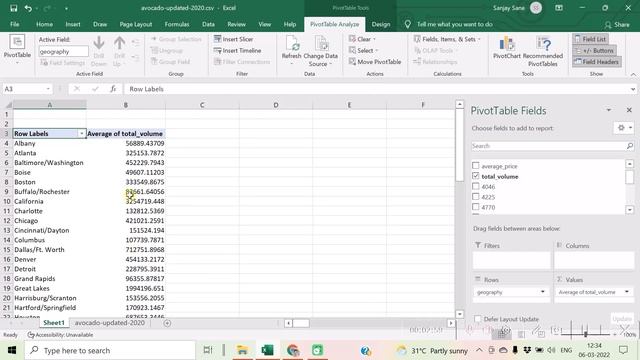Open PivotTable Fields pane options arrow
640x360 pixels.
point(609,110)
